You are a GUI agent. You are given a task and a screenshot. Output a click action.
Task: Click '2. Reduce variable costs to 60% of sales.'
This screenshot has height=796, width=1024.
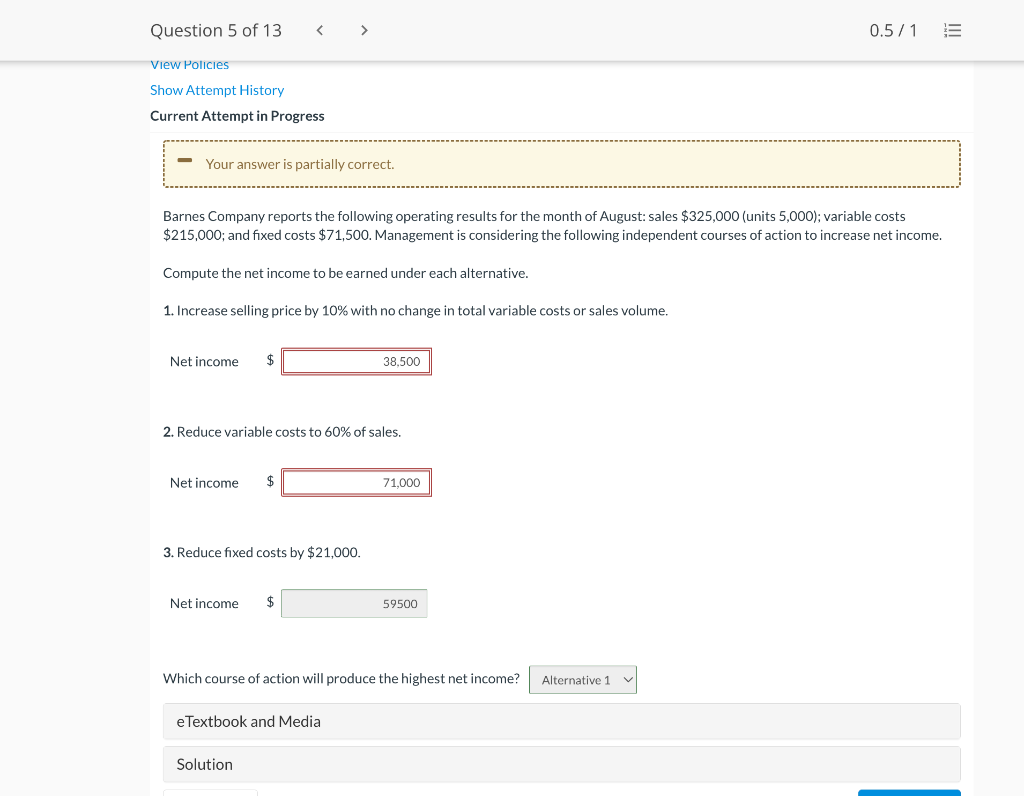(282, 432)
